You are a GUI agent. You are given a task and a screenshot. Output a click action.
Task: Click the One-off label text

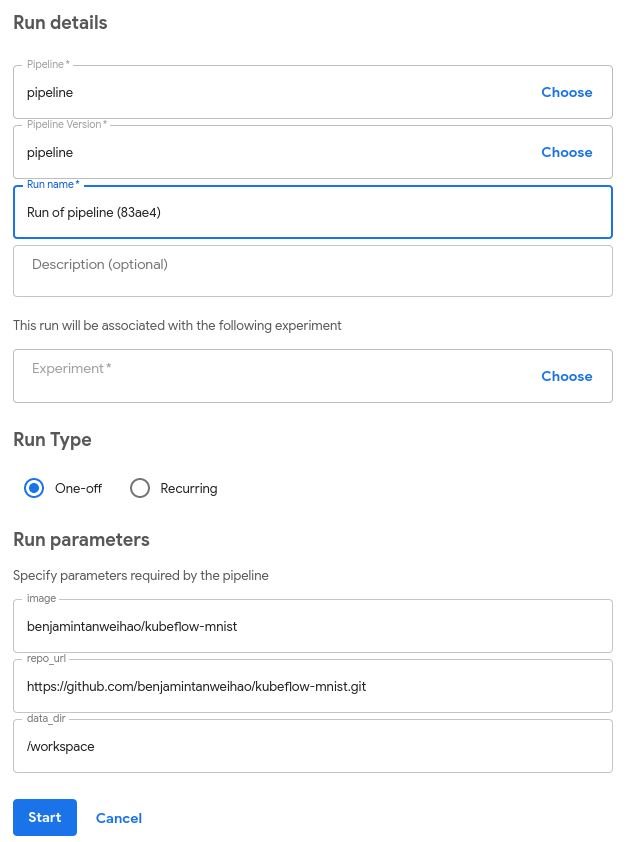(x=78, y=488)
